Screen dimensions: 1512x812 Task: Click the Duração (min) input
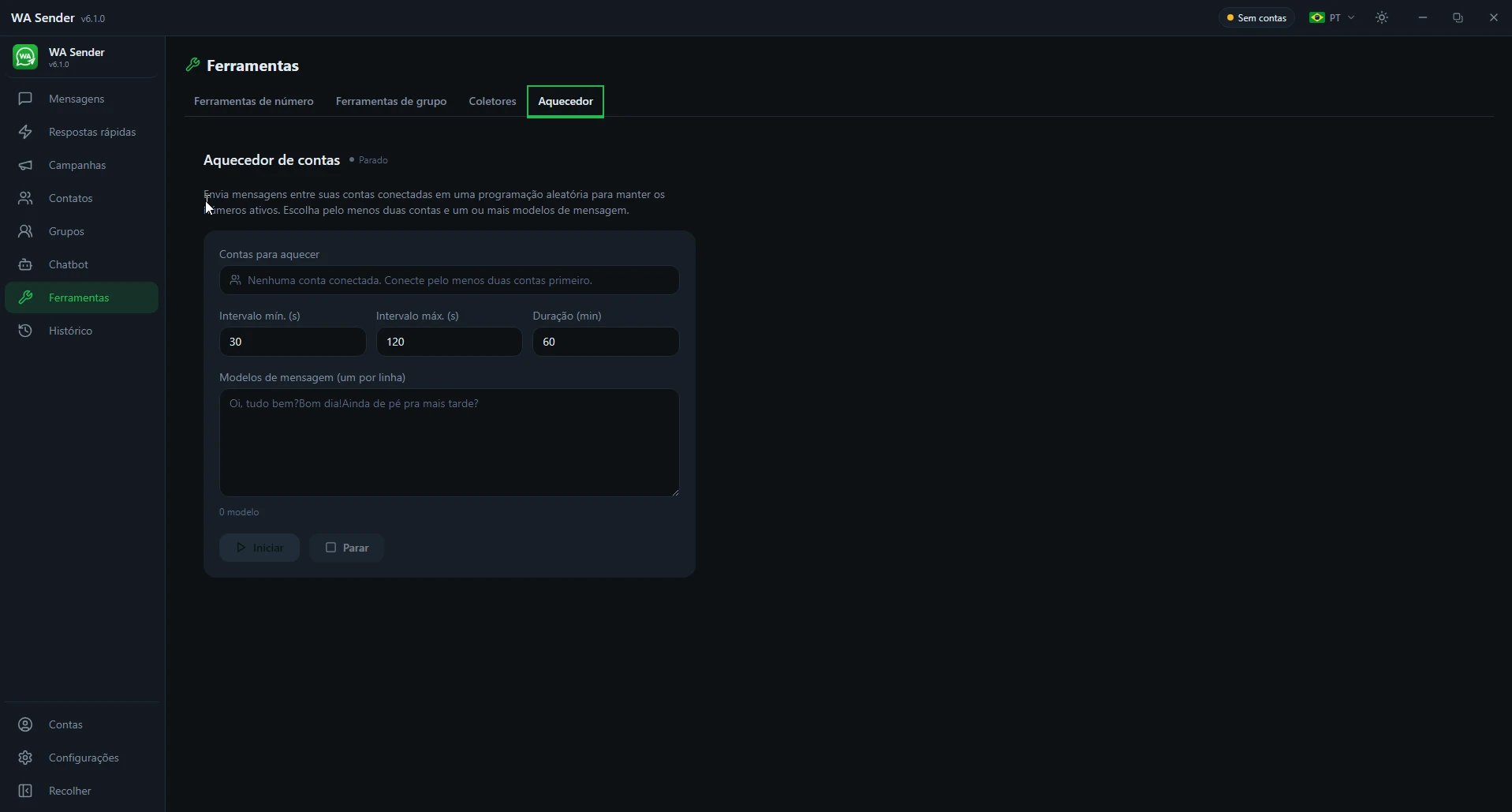click(606, 342)
